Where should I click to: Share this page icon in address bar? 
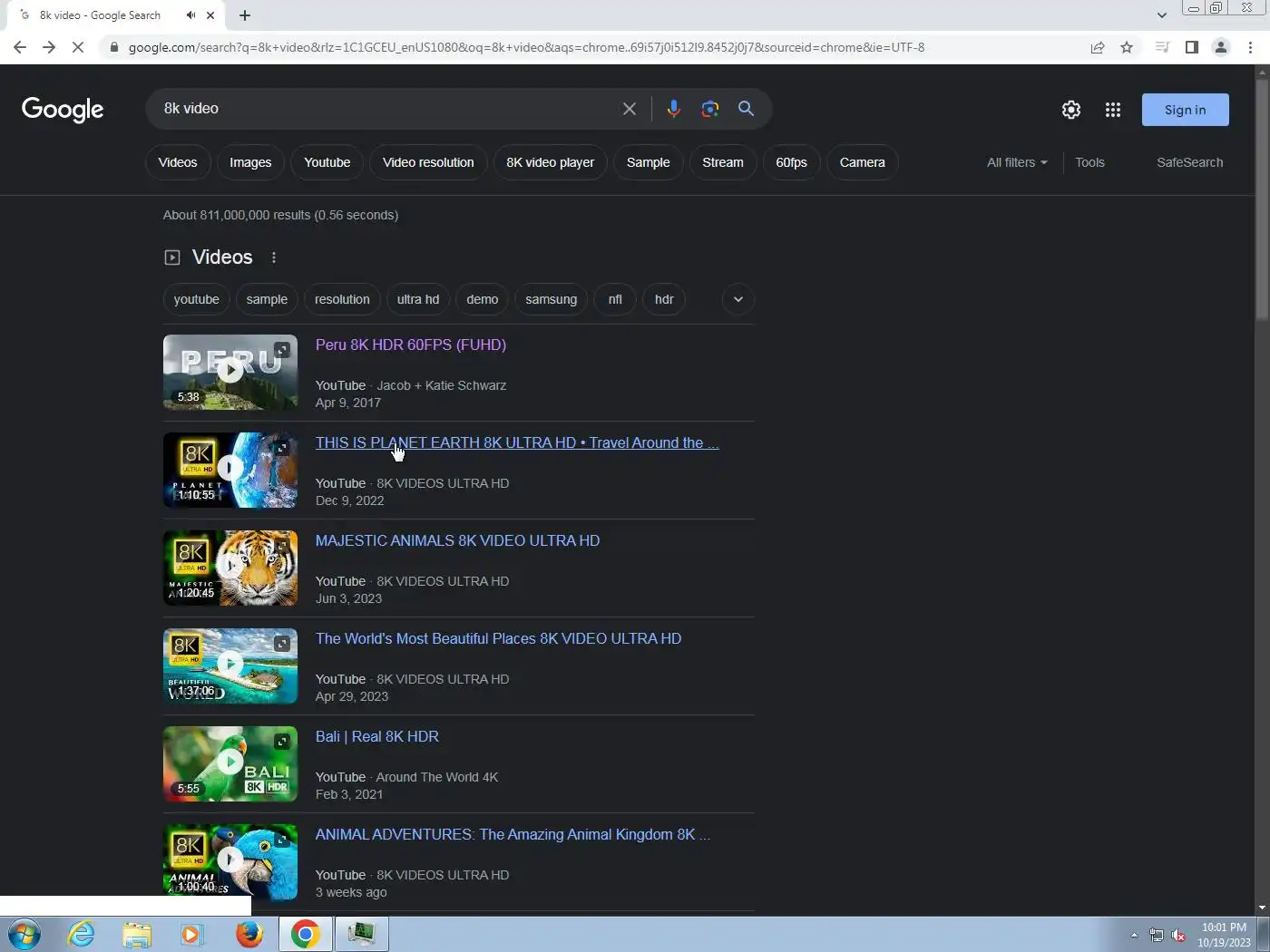(1098, 47)
